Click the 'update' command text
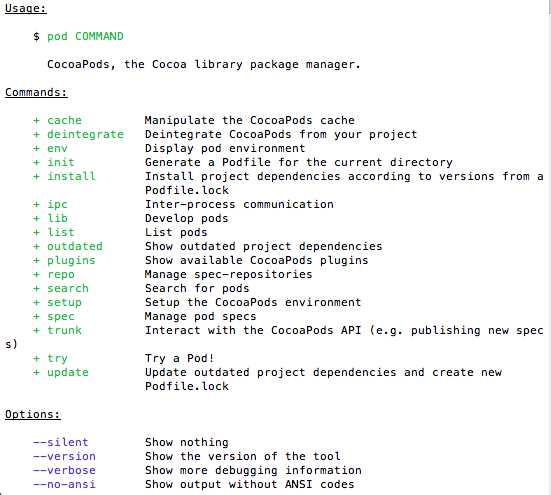Viewport: 551px width, 495px height. pyautogui.click(x=68, y=372)
